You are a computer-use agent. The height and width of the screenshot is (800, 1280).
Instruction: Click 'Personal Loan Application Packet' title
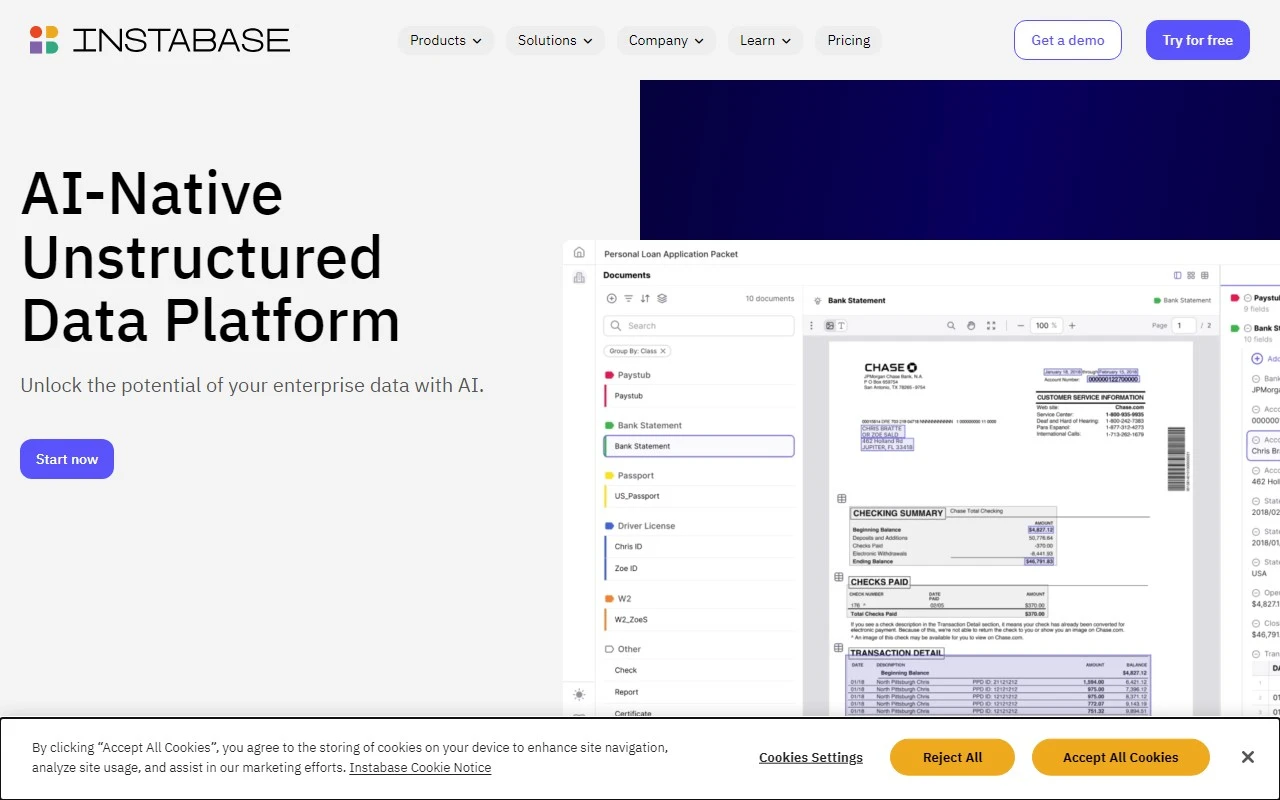click(x=671, y=254)
